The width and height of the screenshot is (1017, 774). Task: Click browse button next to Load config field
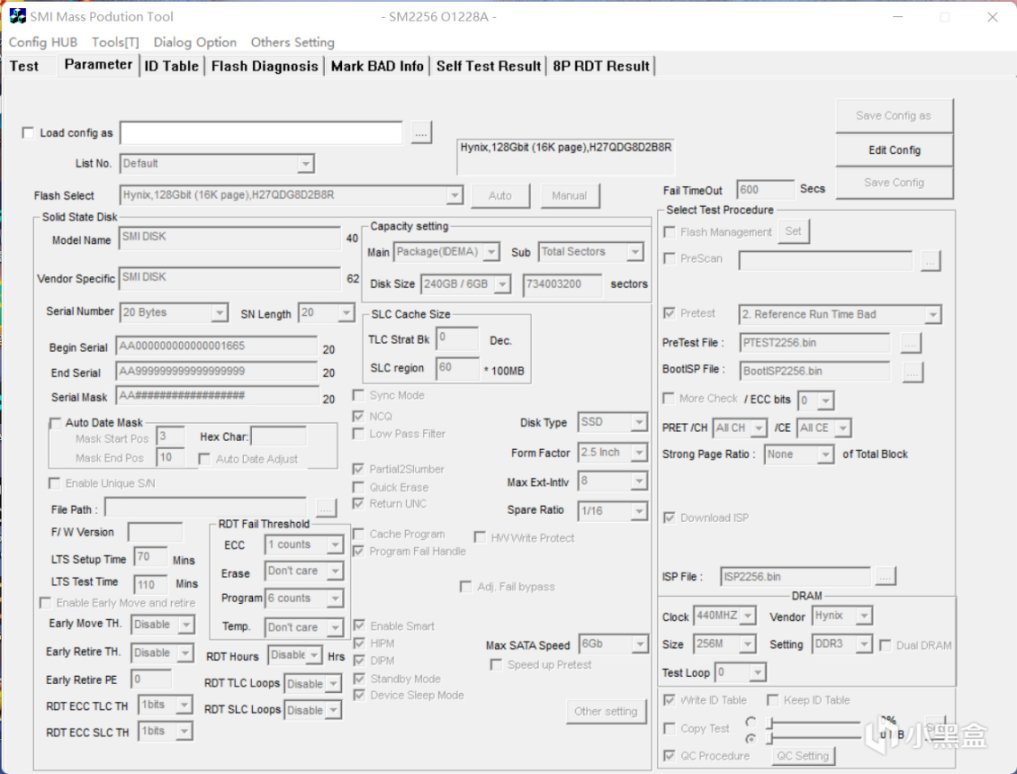(422, 133)
